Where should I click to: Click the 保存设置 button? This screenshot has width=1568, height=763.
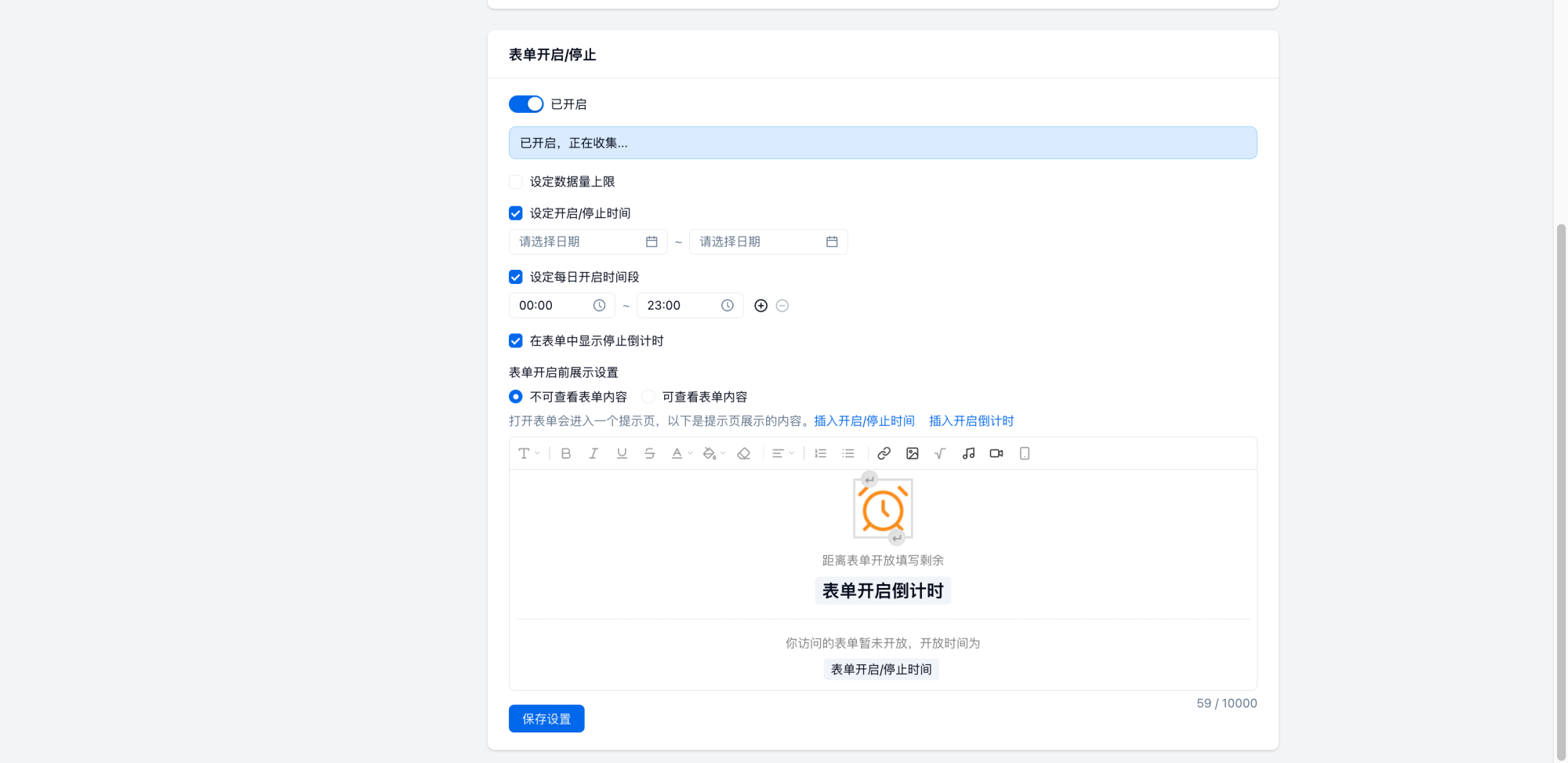click(546, 719)
